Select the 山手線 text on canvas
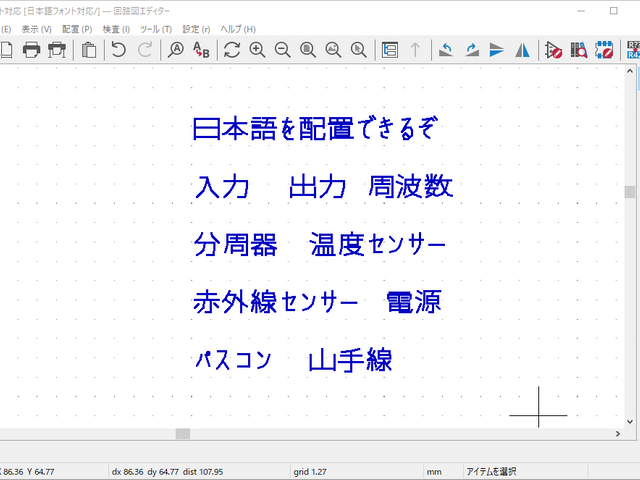The image size is (640, 480). [351, 360]
